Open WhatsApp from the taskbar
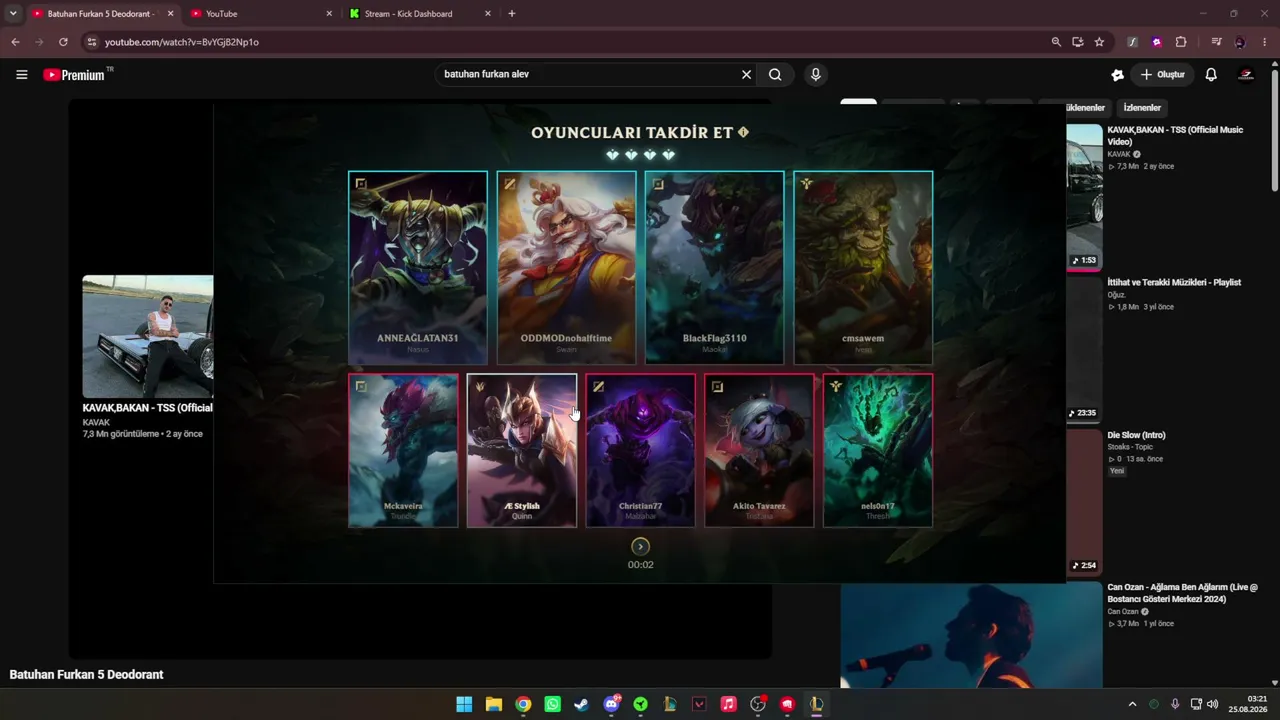 552,704
